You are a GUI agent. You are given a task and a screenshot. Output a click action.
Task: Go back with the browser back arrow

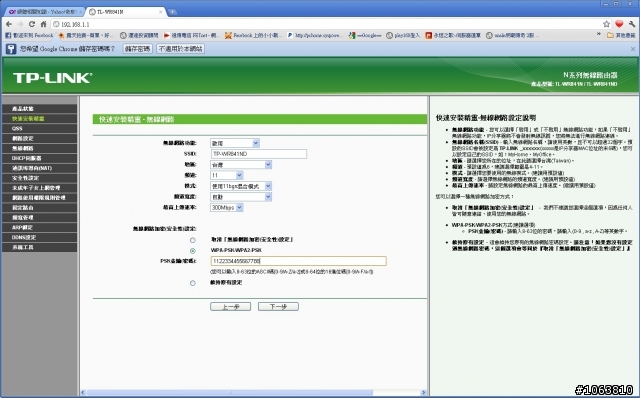[9, 24]
